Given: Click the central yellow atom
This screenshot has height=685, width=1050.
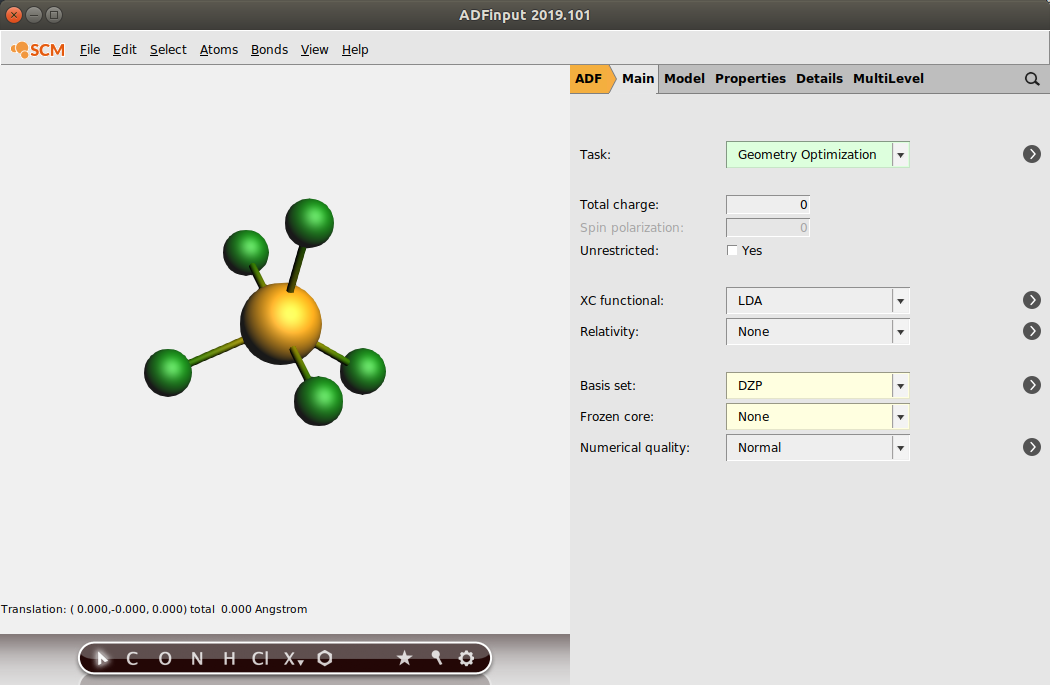Looking at the screenshot, I should pyautogui.click(x=281, y=323).
